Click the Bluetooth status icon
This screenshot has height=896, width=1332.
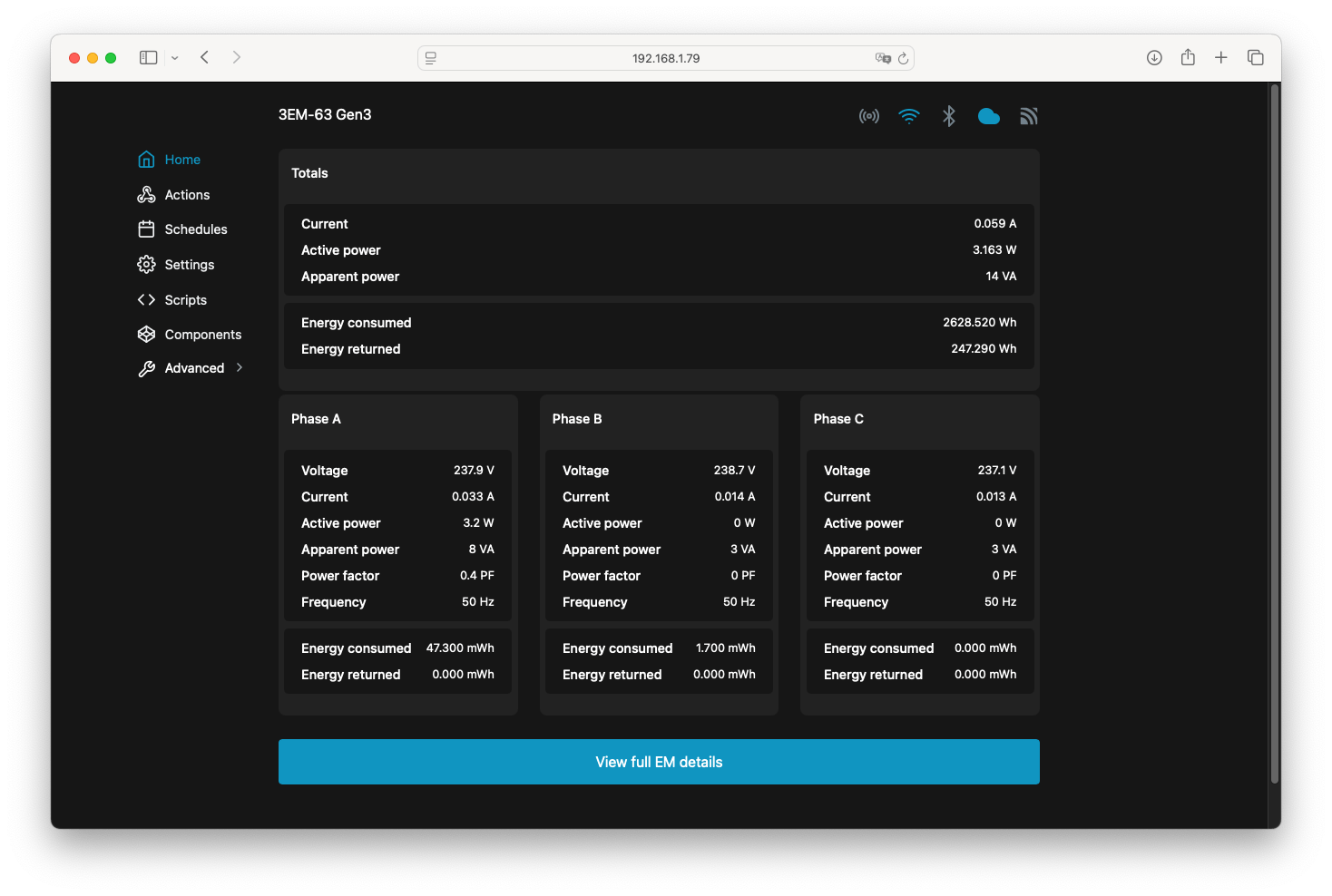[x=948, y=116]
